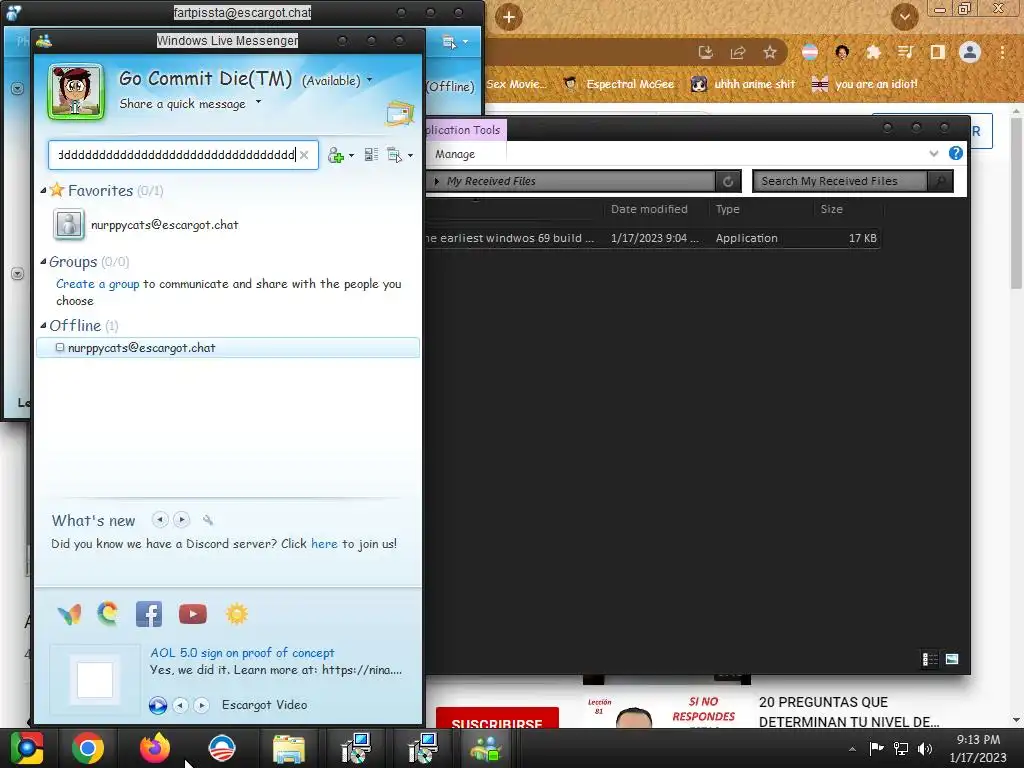
Task: Click My Received Files breadcrumb
Action: click(x=491, y=182)
